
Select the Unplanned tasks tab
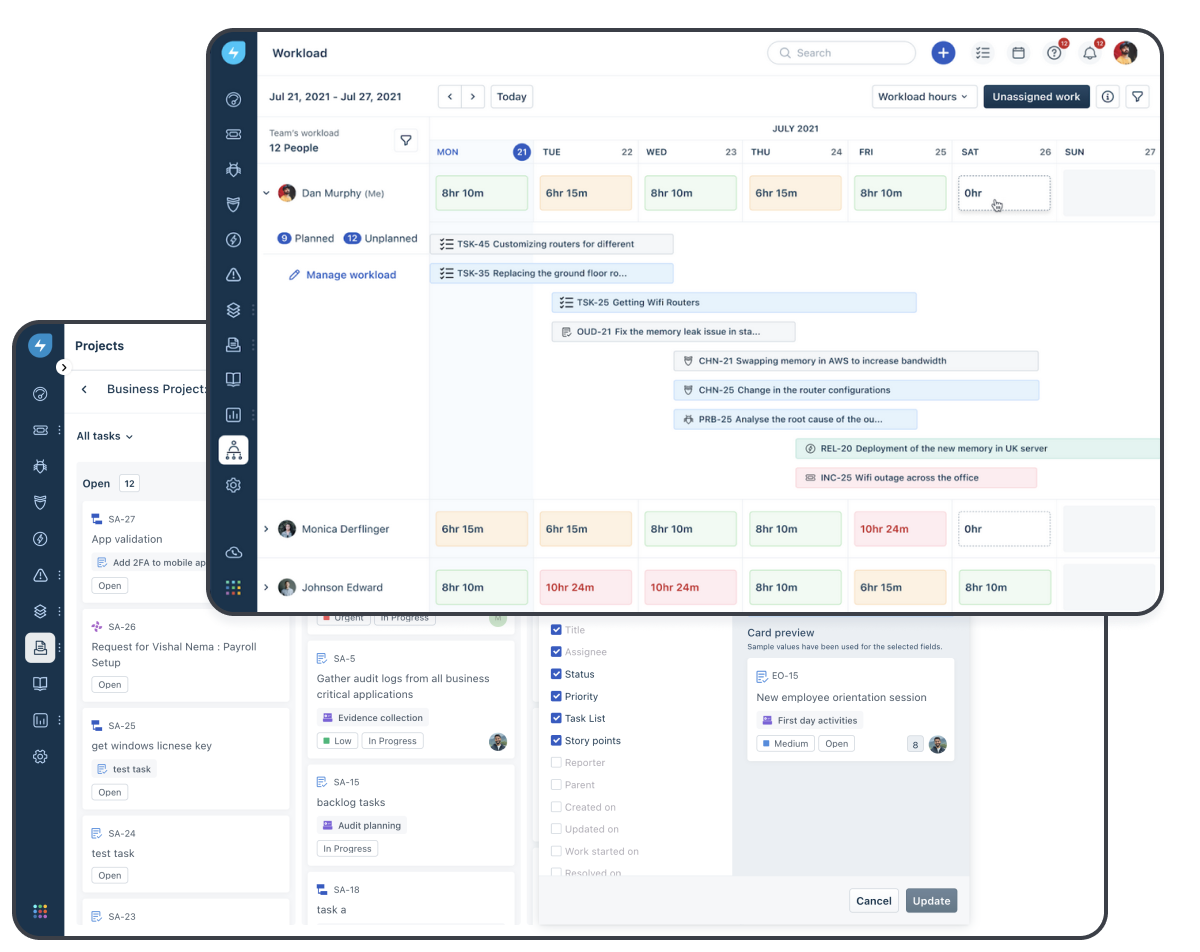pos(380,238)
